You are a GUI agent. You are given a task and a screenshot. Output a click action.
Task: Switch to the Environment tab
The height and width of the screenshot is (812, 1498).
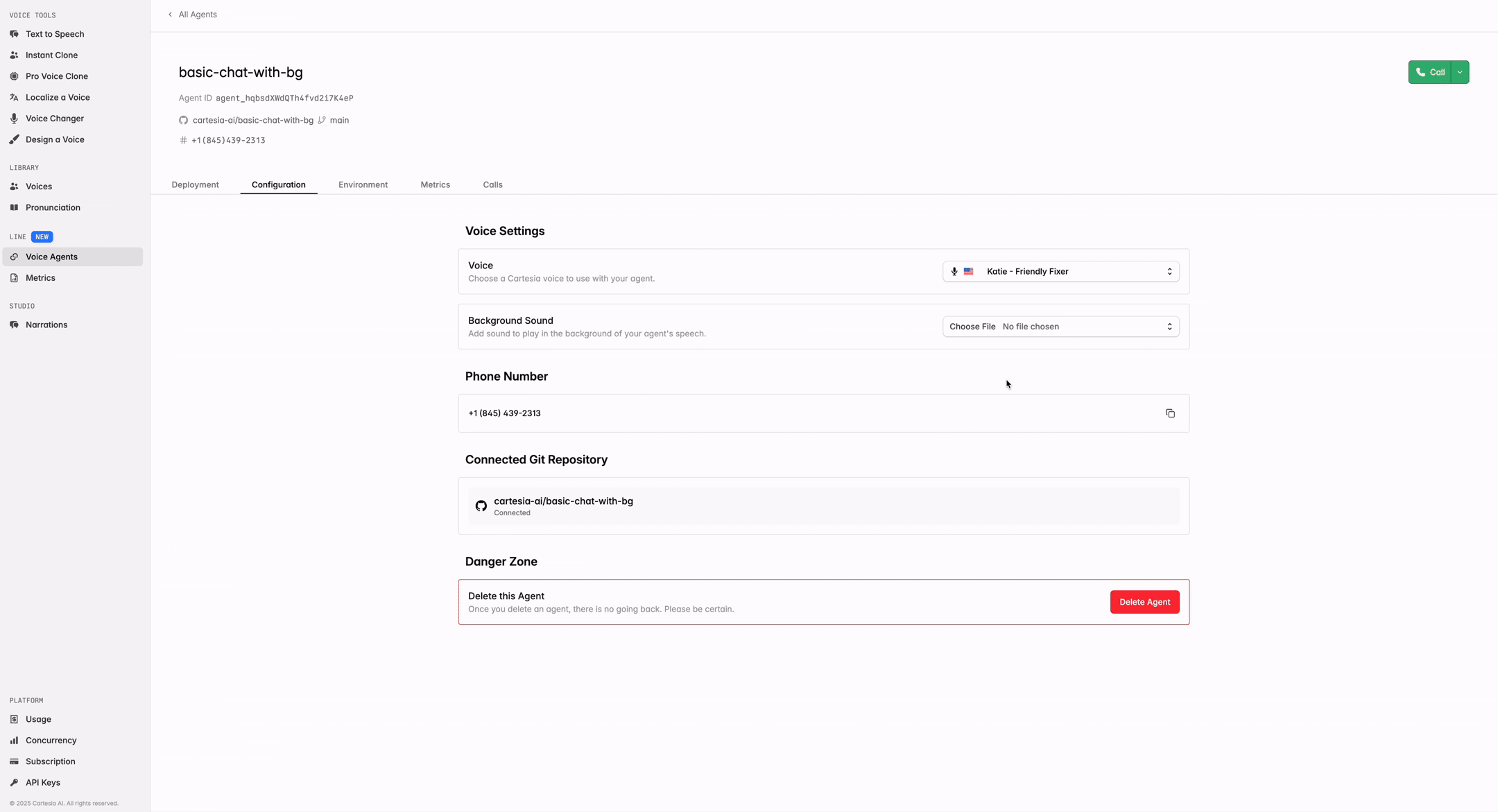(363, 184)
